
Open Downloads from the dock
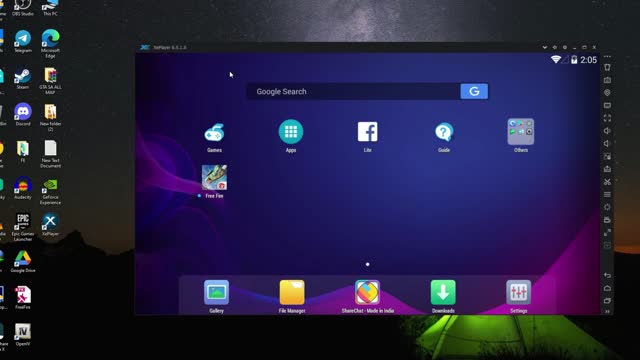pos(443,292)
